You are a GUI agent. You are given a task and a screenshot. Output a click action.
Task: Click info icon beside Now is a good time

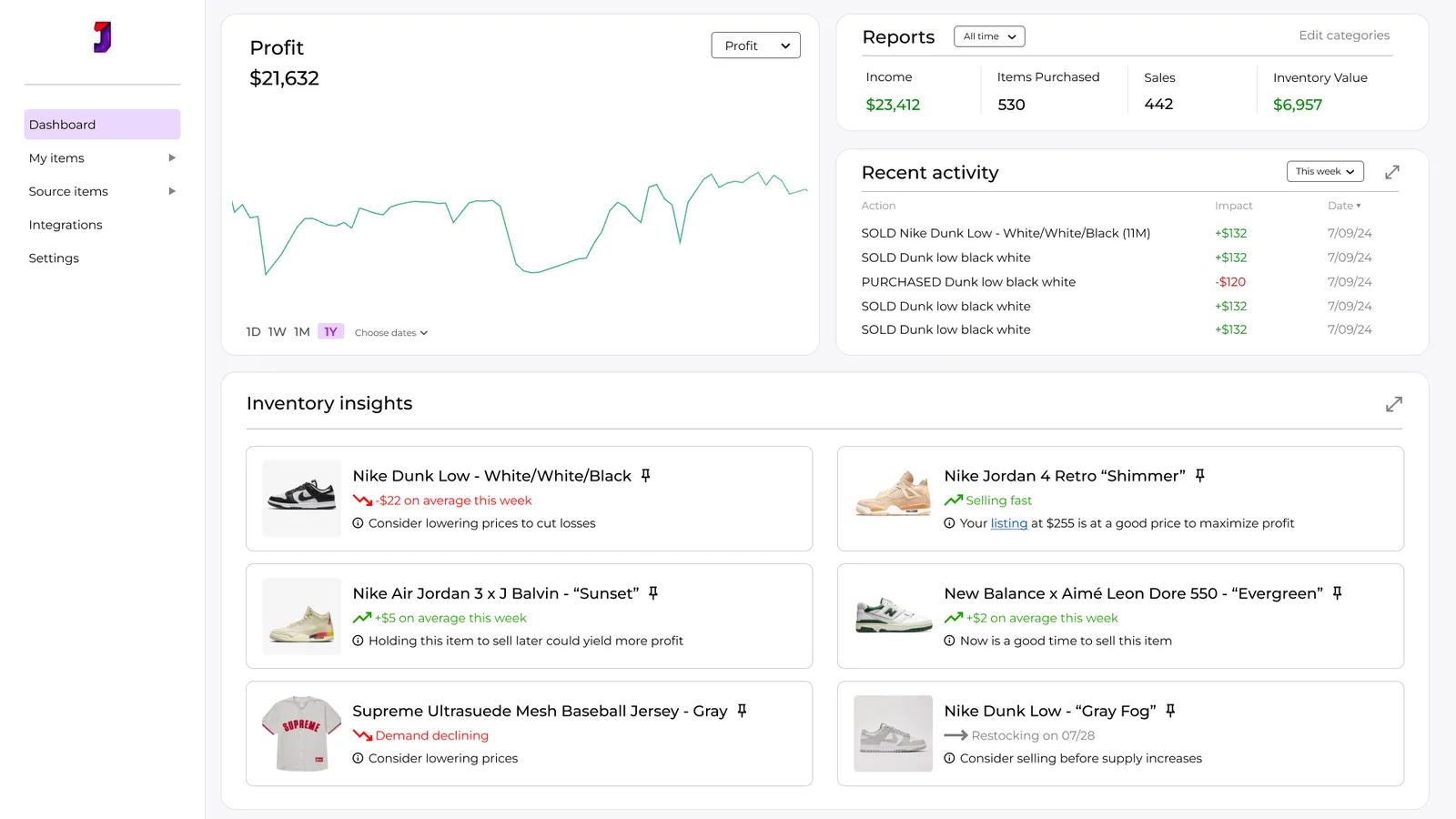tap(949, 641)
